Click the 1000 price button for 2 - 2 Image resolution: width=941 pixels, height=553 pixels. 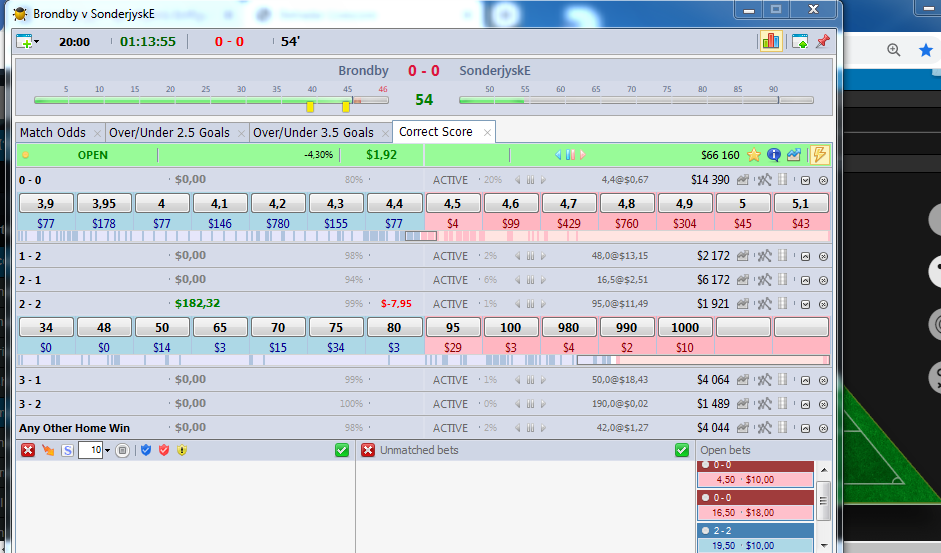[685, 327]
